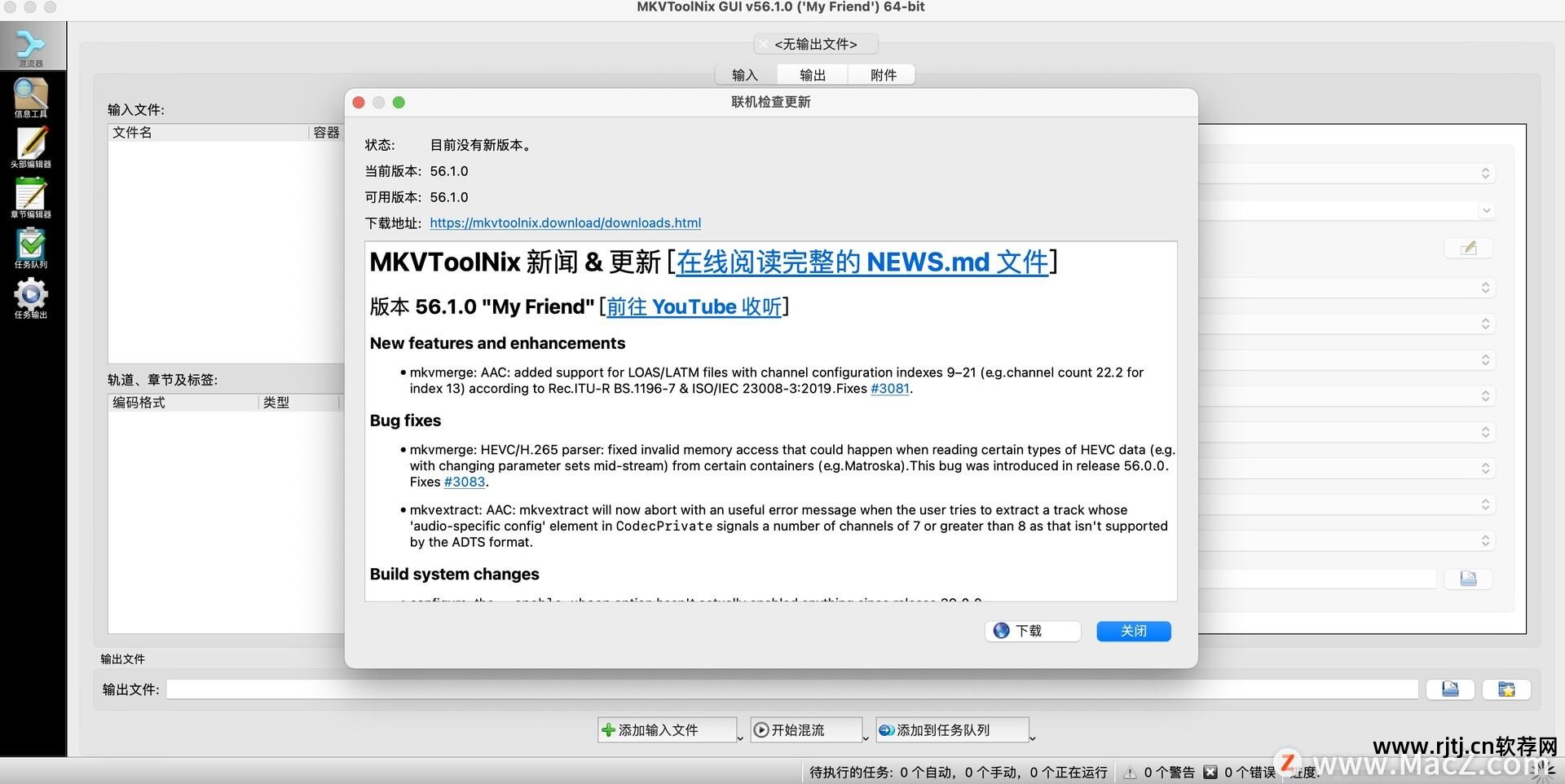Screen dimensions: 1565x784
Task: Open recent output directories folder icon
Action: coord(1506,689)
